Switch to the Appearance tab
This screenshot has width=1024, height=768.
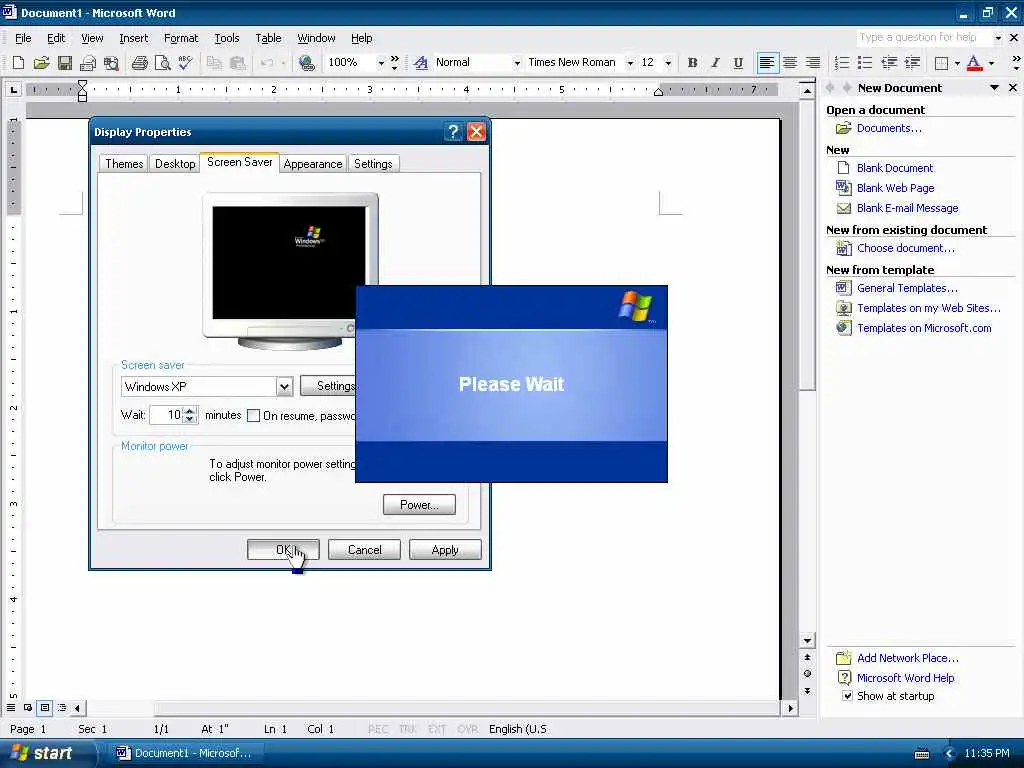313,164
